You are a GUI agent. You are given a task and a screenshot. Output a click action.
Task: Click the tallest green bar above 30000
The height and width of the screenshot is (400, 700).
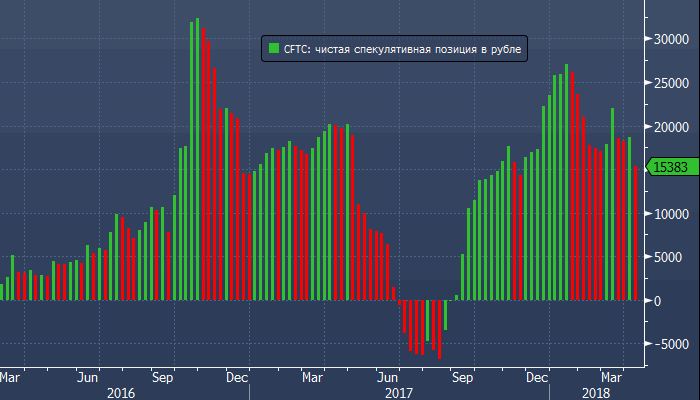[x=197, y=160]
